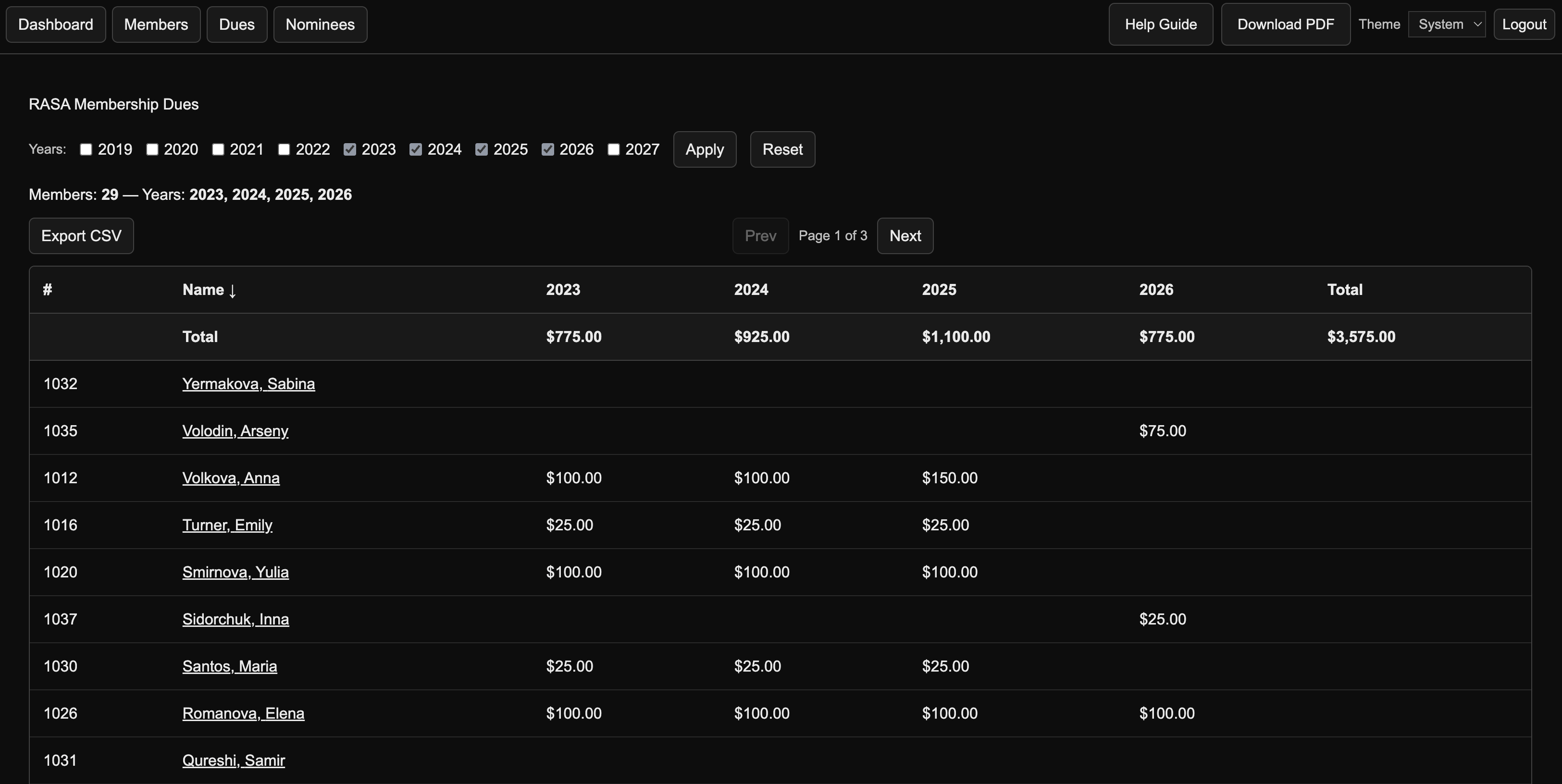Open the Theme dropdown
Viewport: 1562px width, 784px height.
1446,24
